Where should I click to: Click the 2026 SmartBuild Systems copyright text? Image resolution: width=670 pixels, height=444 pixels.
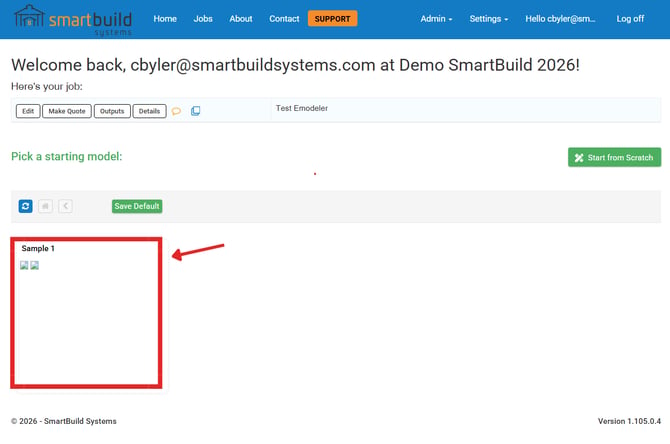(64, 421)
